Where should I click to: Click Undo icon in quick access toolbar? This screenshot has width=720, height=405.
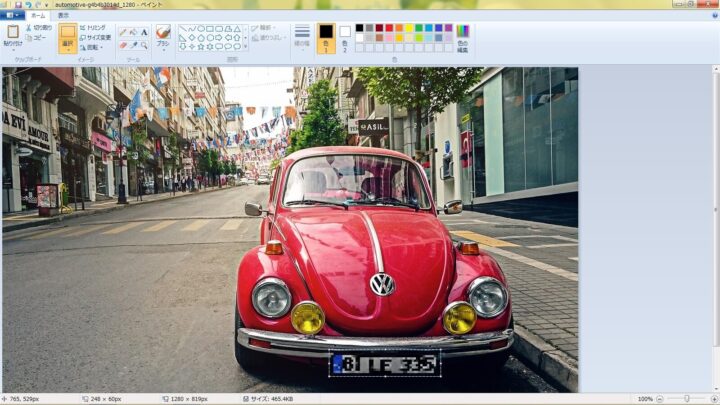[28, 5]
